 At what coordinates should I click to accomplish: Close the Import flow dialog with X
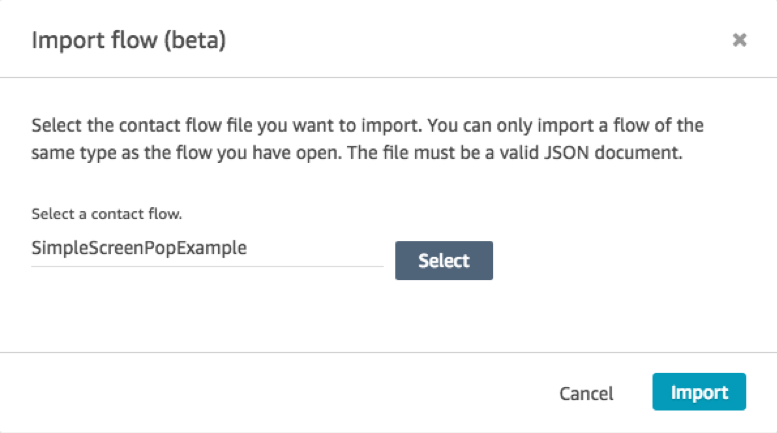point(739,40)
